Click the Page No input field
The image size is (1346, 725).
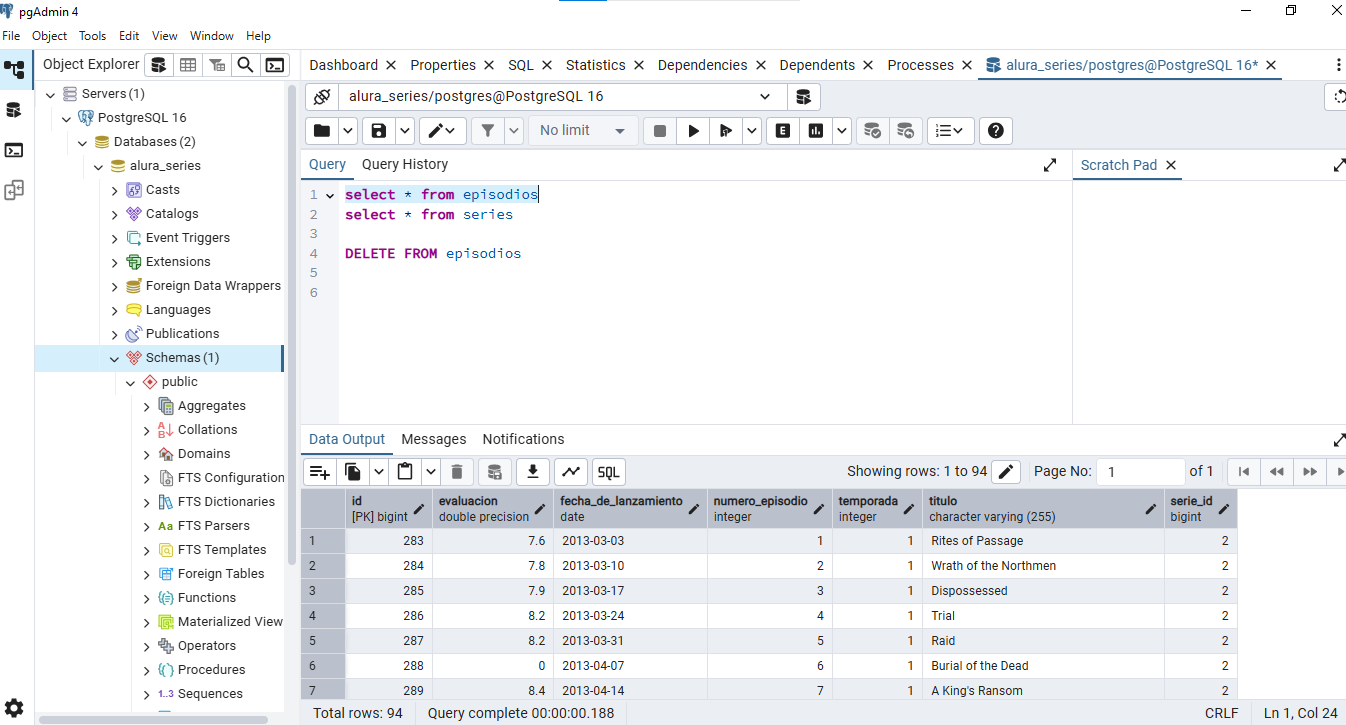point(1140,471)
